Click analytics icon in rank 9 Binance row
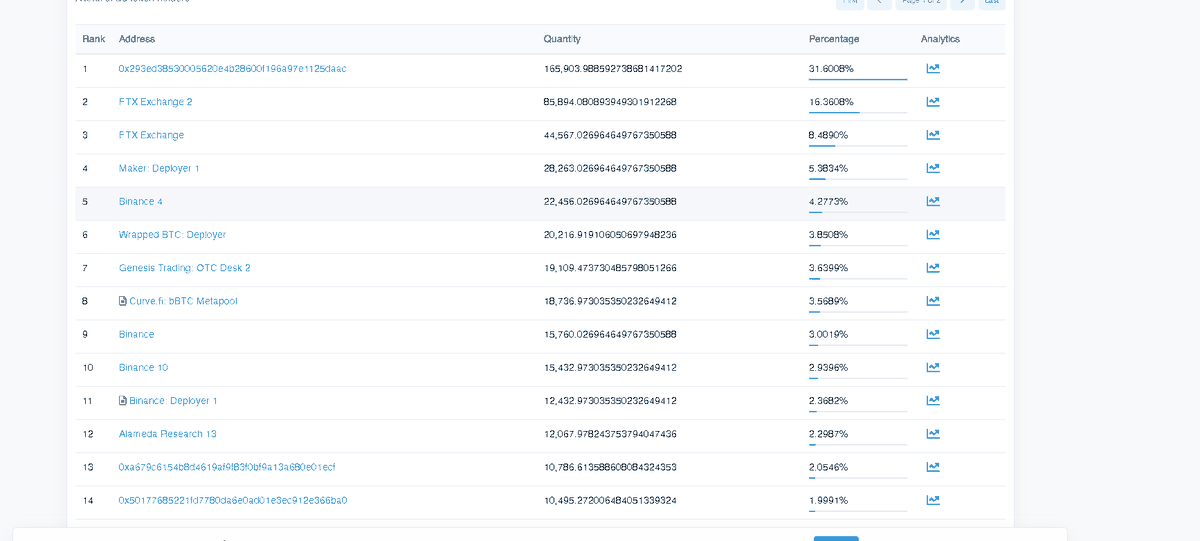The width and height of the screenshot is (1200, 541). [933, 334]
